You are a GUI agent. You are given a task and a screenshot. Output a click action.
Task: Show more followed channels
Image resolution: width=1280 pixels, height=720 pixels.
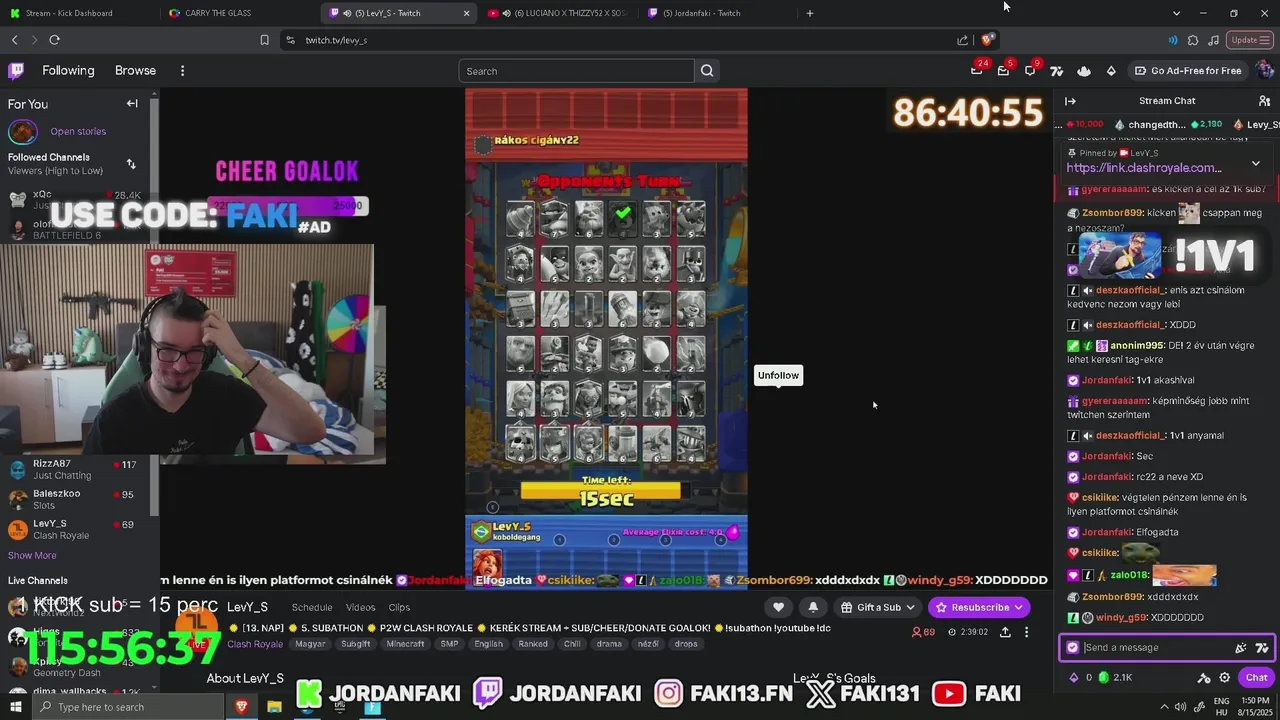click(32, 556)
